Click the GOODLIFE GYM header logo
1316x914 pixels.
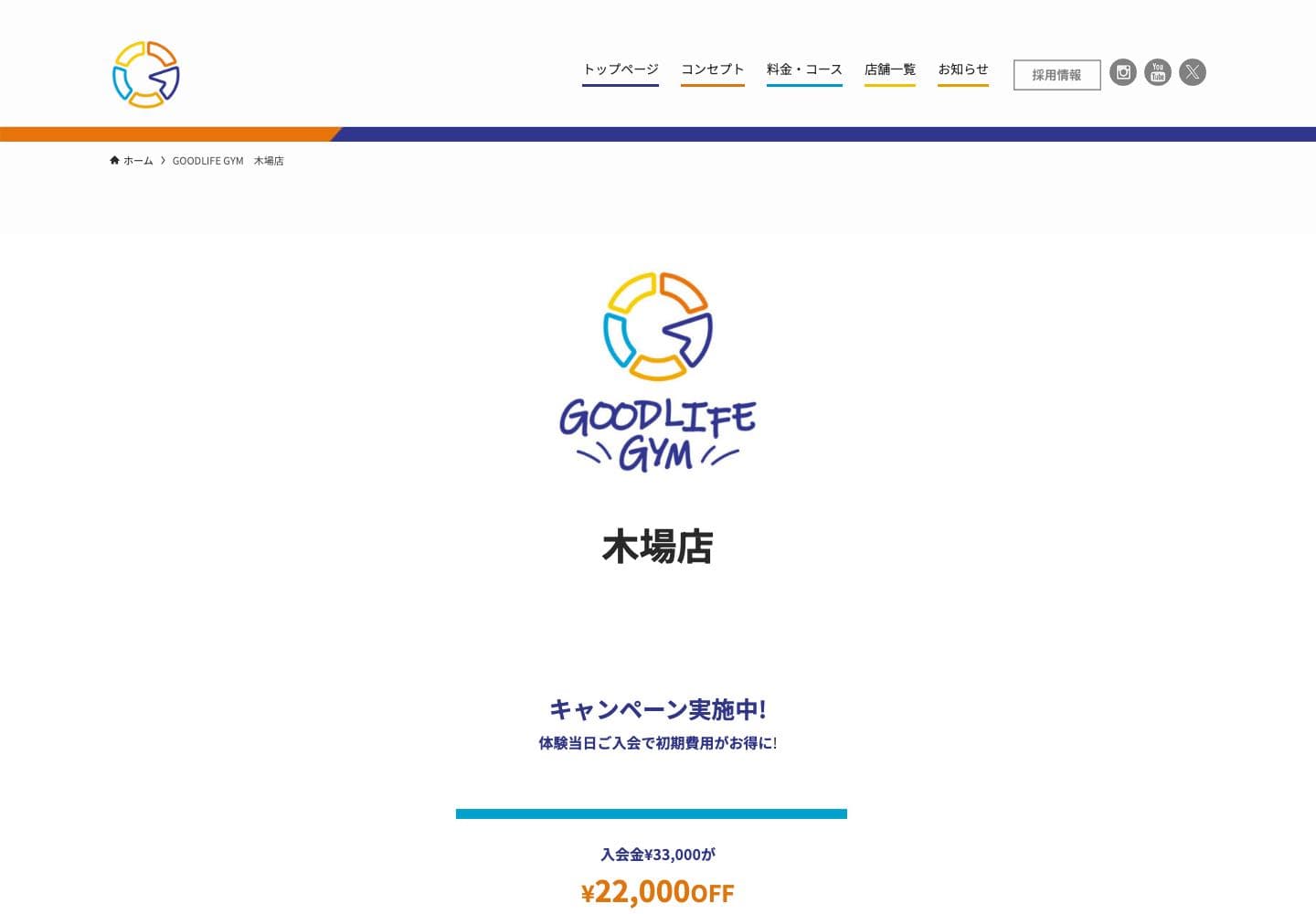pyautogui.click(x=146, y=74)
